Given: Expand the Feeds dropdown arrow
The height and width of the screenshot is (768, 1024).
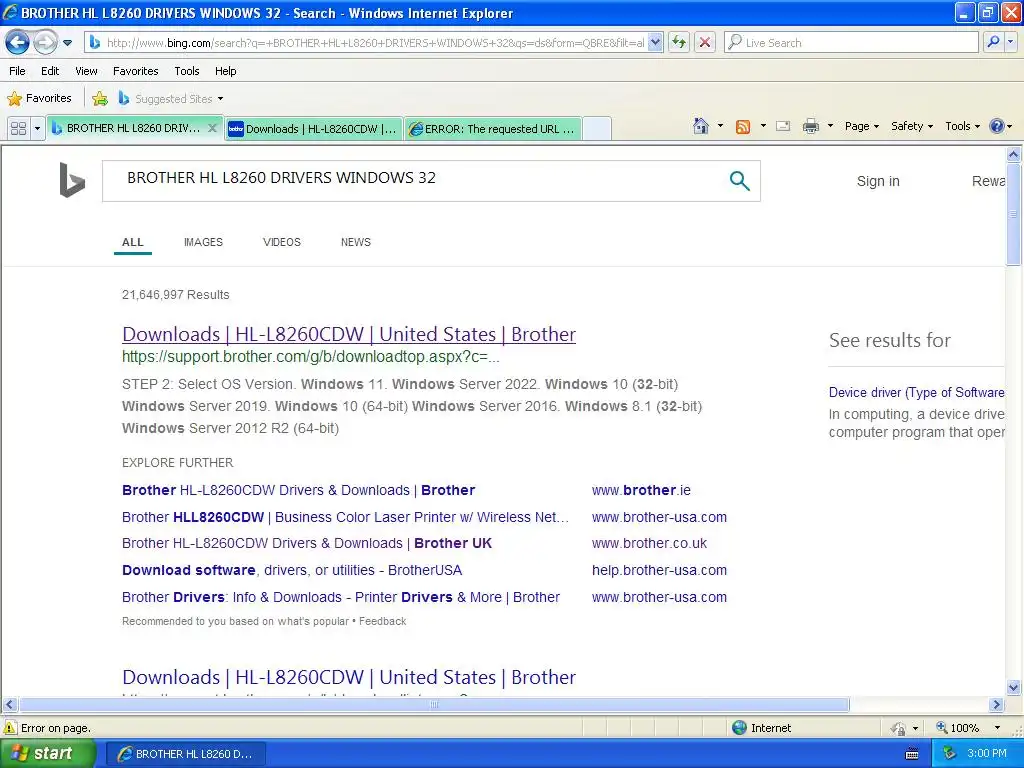Looking at the screenshot, I should (763, 126).
